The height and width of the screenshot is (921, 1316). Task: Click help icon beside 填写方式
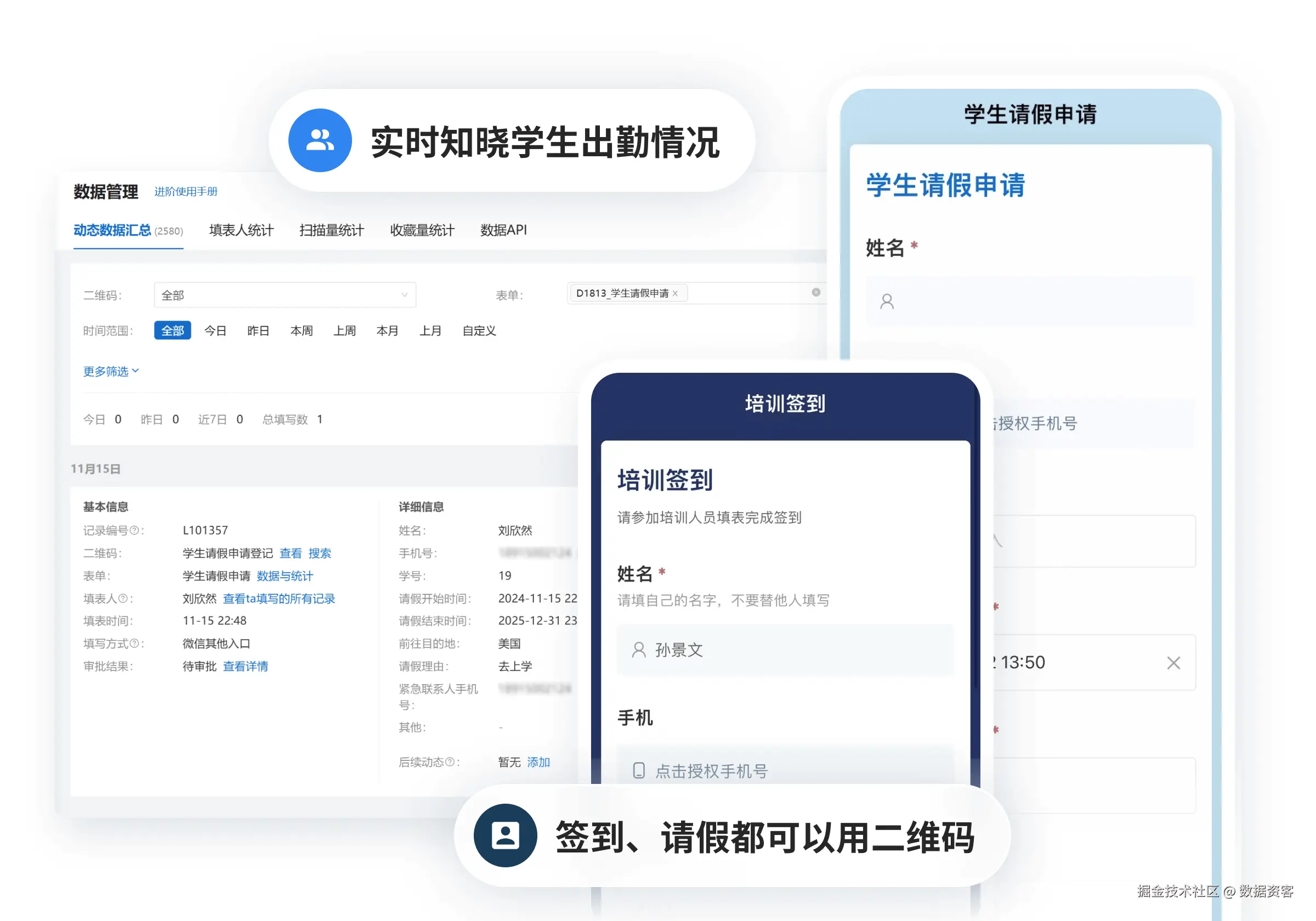[x=134, y=644]
